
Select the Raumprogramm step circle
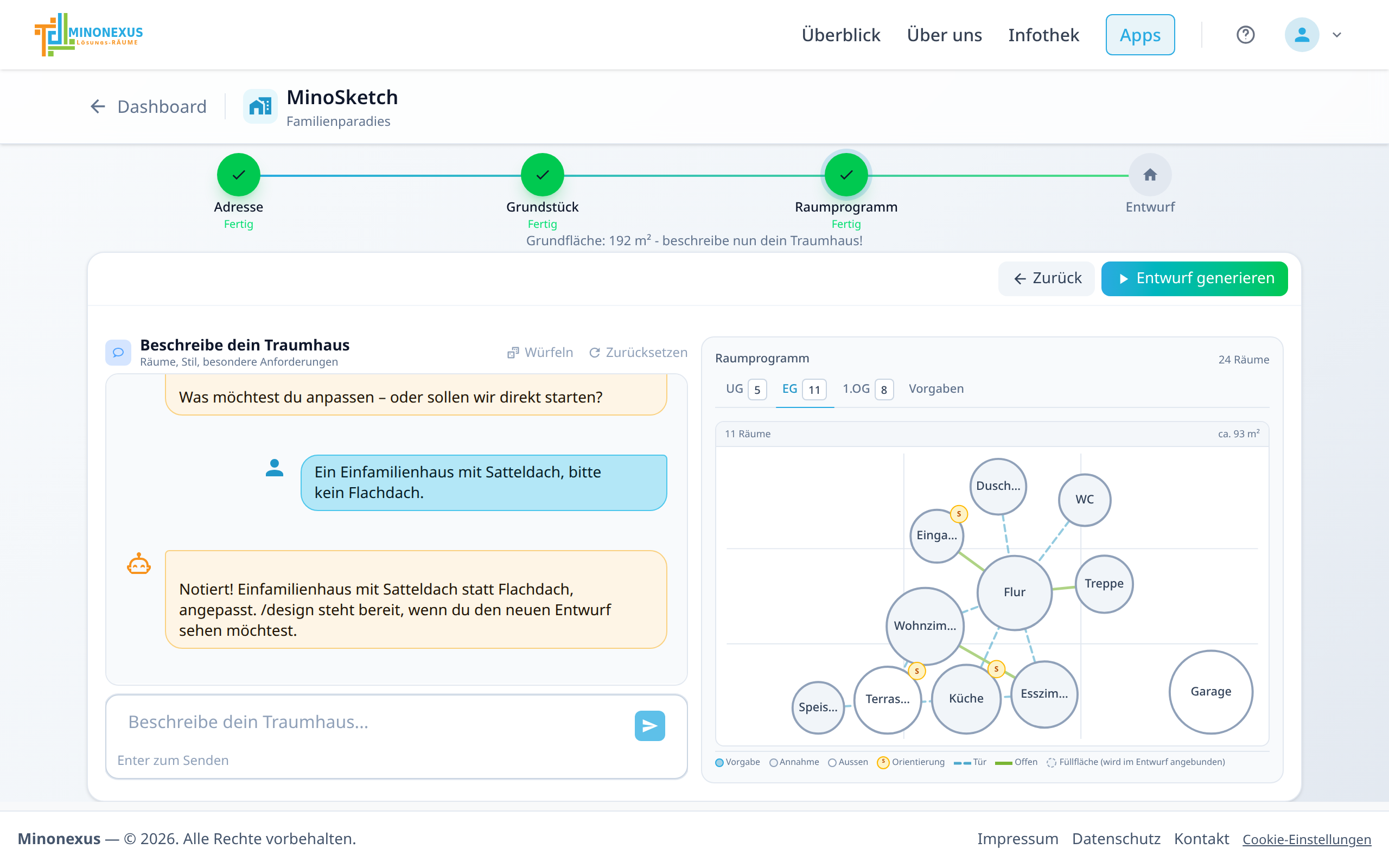pyautogui.click(x=846, y=175)
